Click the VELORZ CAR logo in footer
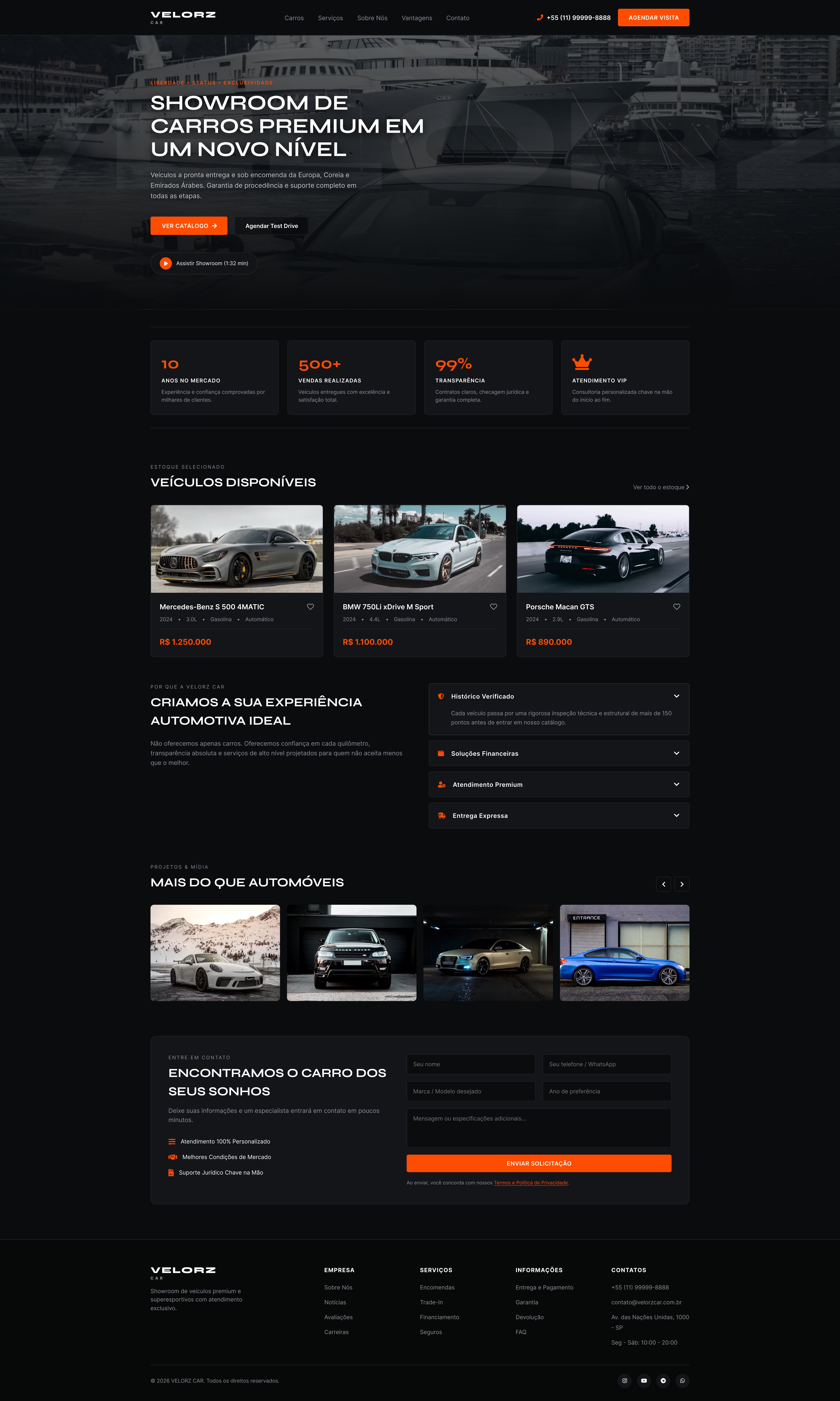 coord(183,1273)
